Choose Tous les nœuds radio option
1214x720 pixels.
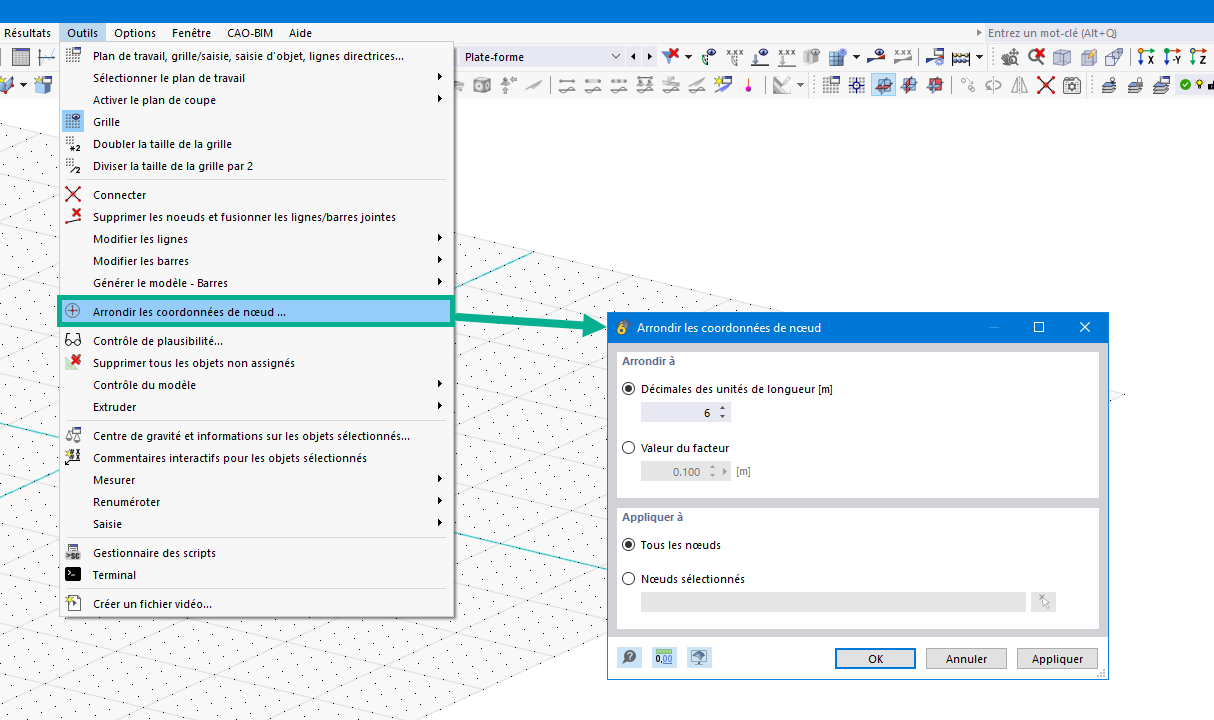click(x=628, y=545)
